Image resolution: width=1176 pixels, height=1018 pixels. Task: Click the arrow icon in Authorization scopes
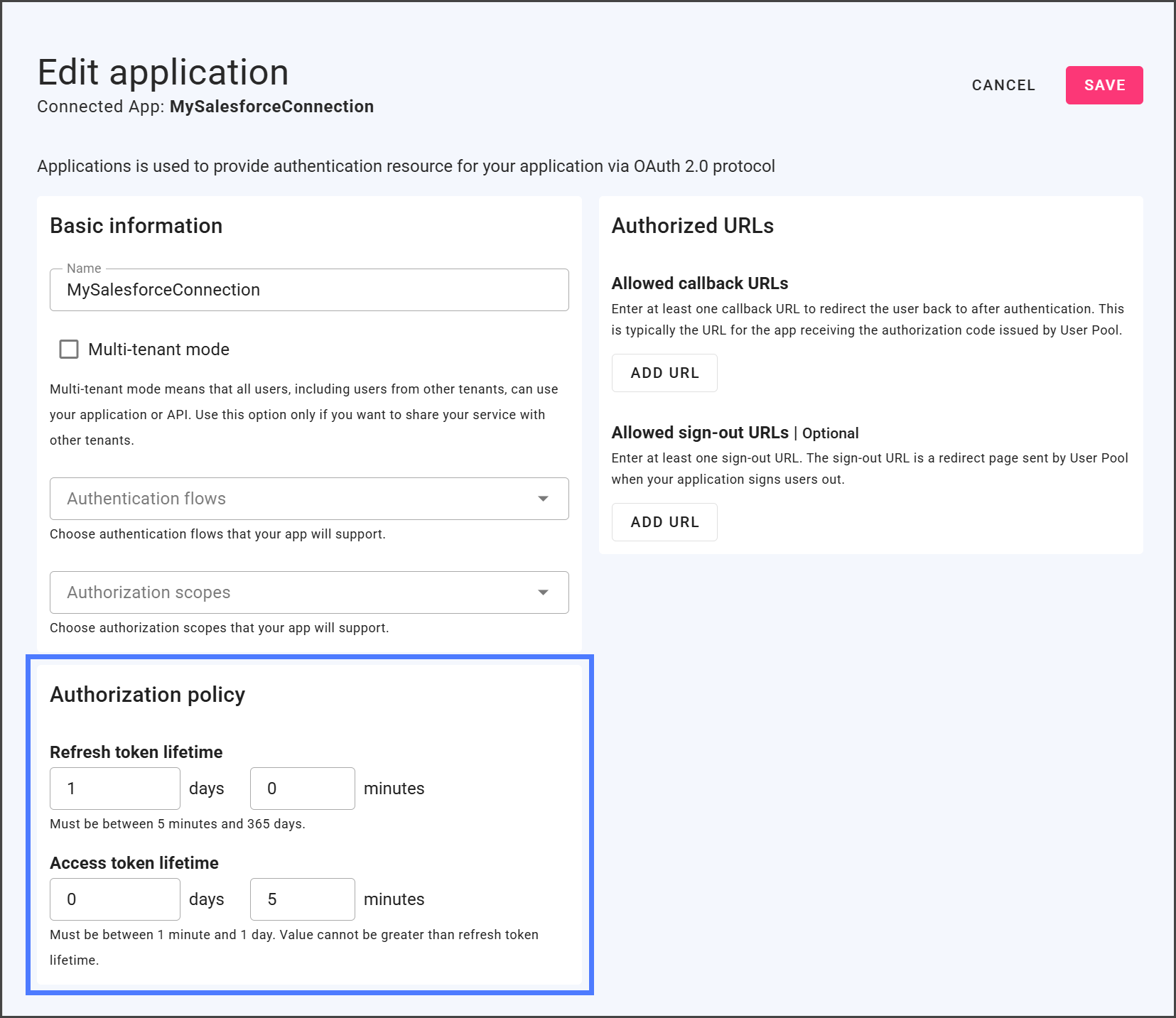pos(543,592)
